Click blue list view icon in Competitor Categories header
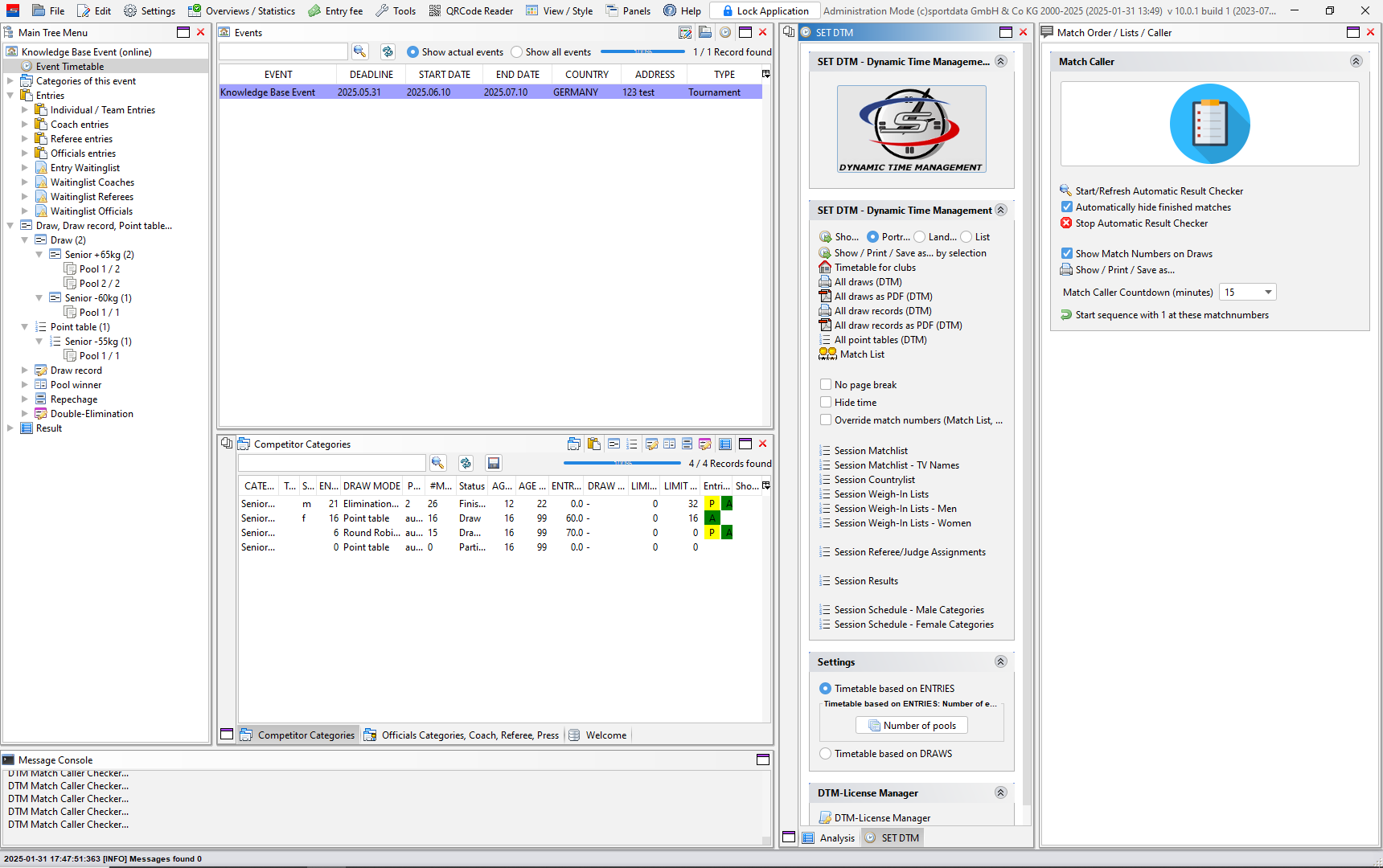Screen dimensions: 1383x868 pyautogui.click(x=687, y=444)
